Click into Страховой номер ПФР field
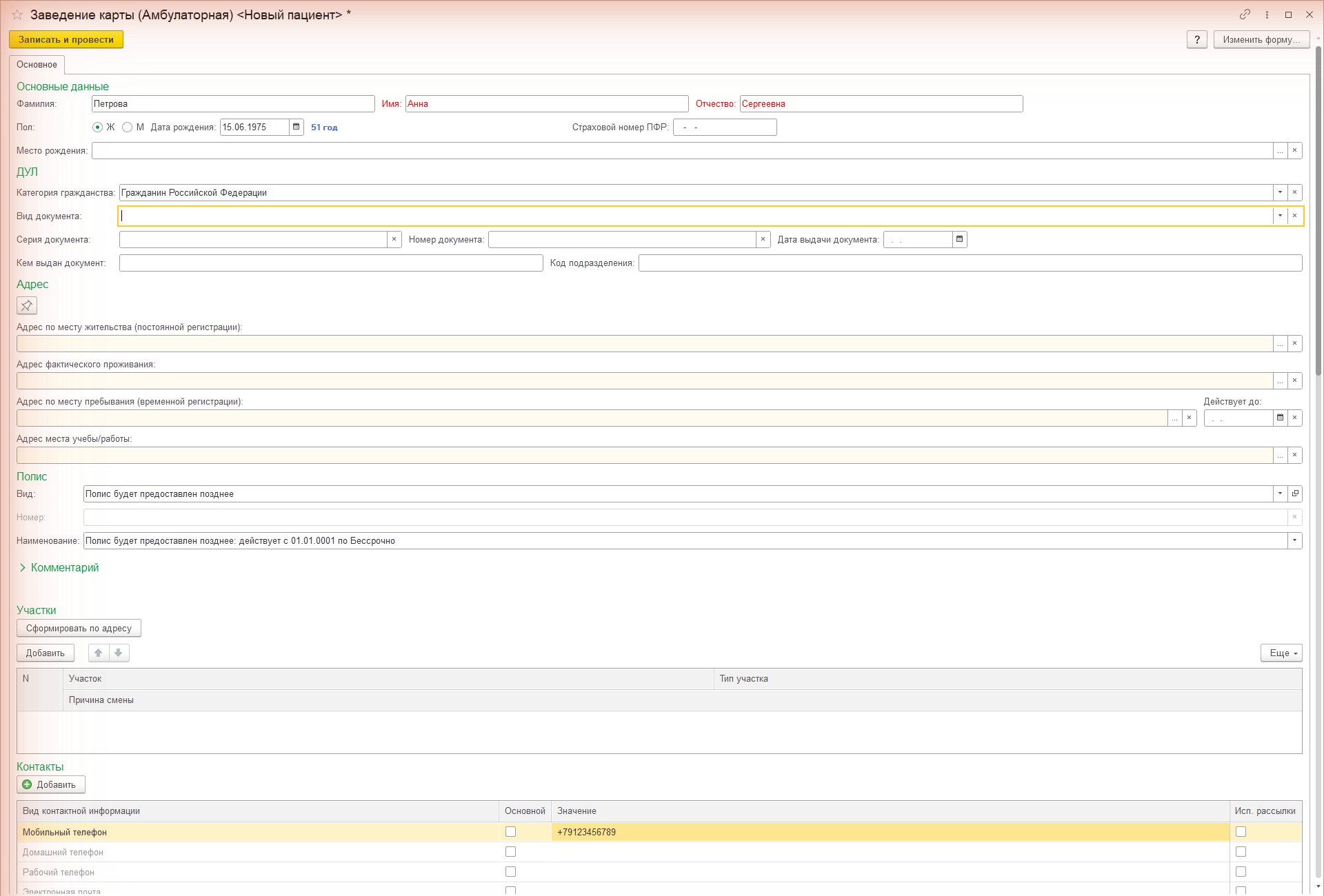The width and height of the screenshot is (1324, 896). tap(725, 127)
